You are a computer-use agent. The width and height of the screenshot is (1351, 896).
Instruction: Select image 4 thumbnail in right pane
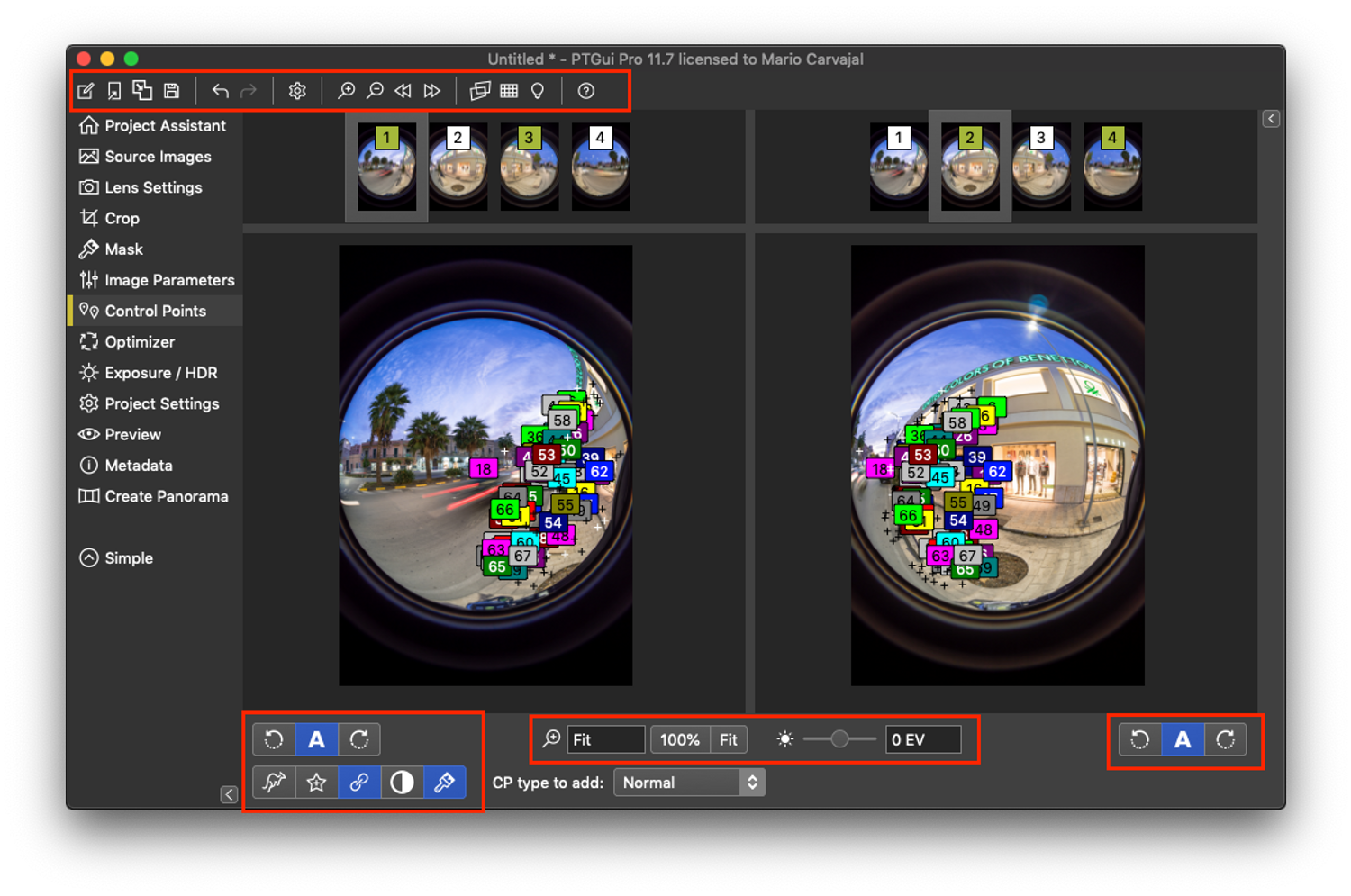(x=1111, y=167)
